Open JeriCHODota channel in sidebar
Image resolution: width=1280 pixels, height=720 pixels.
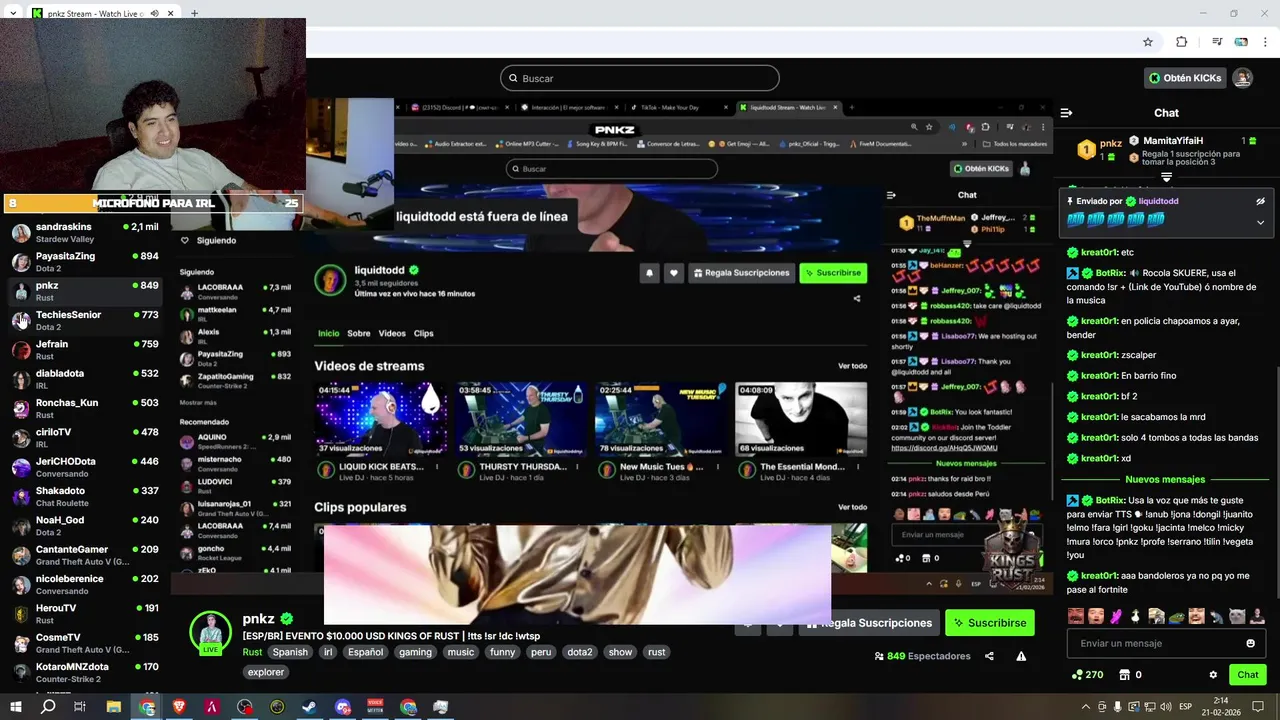[x=85, y=467]
